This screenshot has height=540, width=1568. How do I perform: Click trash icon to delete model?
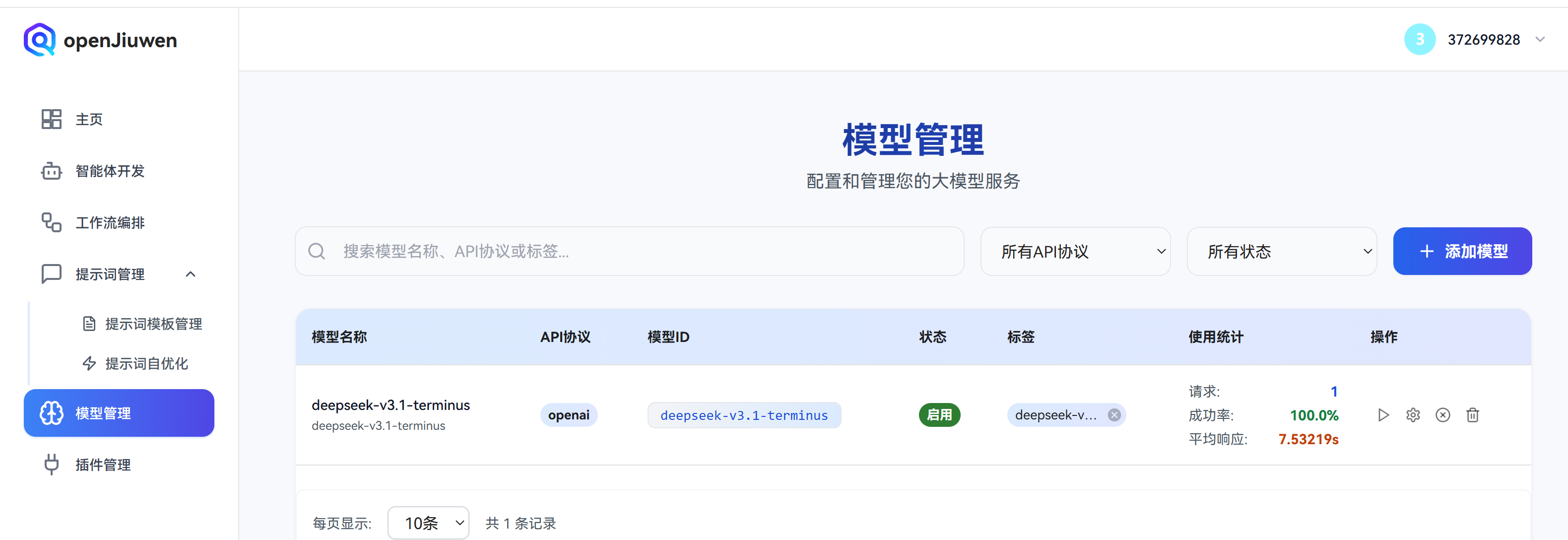click(x=1472, y=415)
